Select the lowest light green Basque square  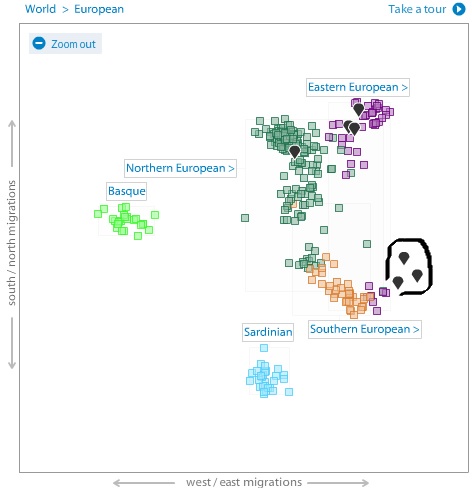tap(138, 236)
